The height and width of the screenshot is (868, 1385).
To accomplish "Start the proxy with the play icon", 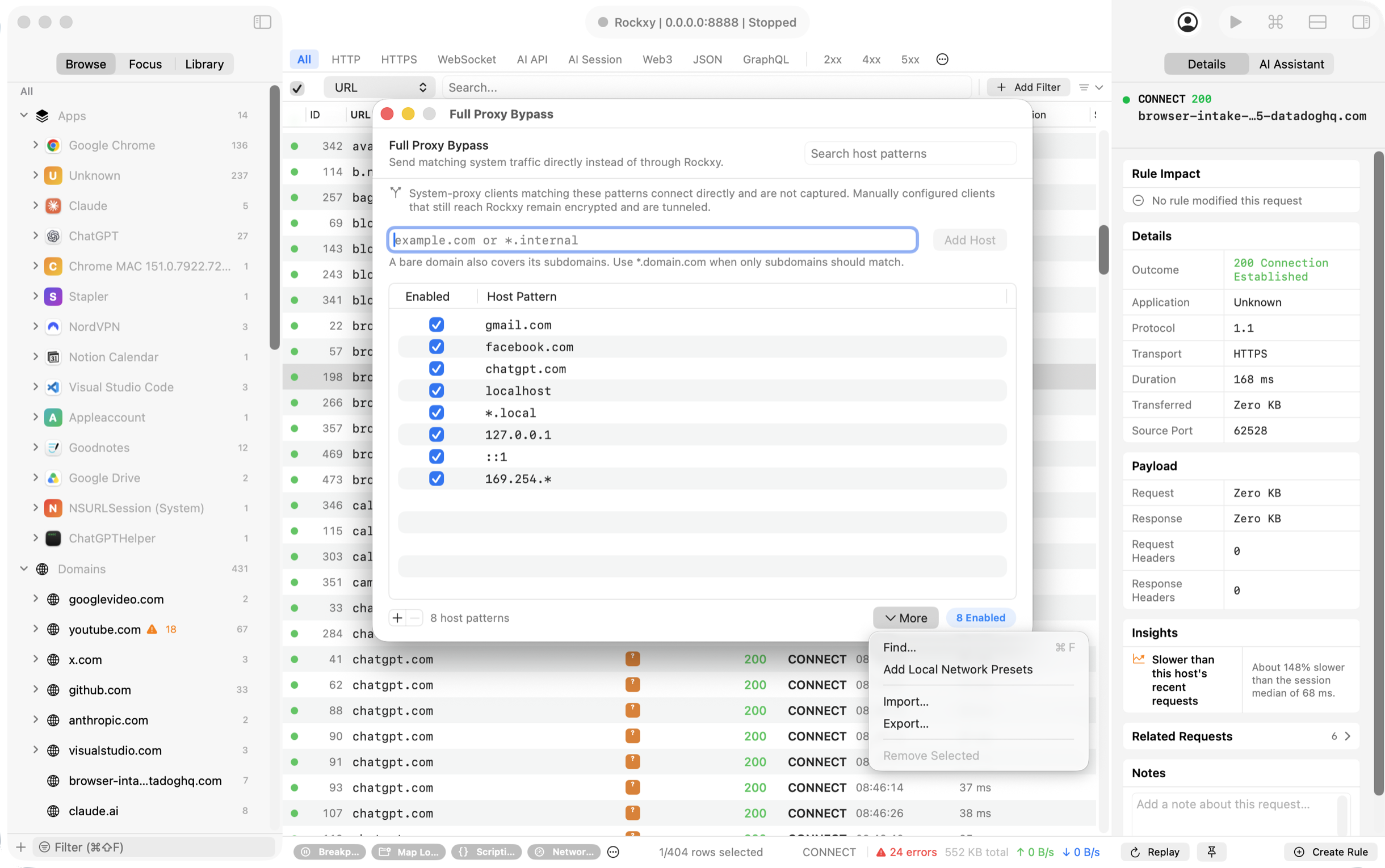I will [x=1235, y=22].
